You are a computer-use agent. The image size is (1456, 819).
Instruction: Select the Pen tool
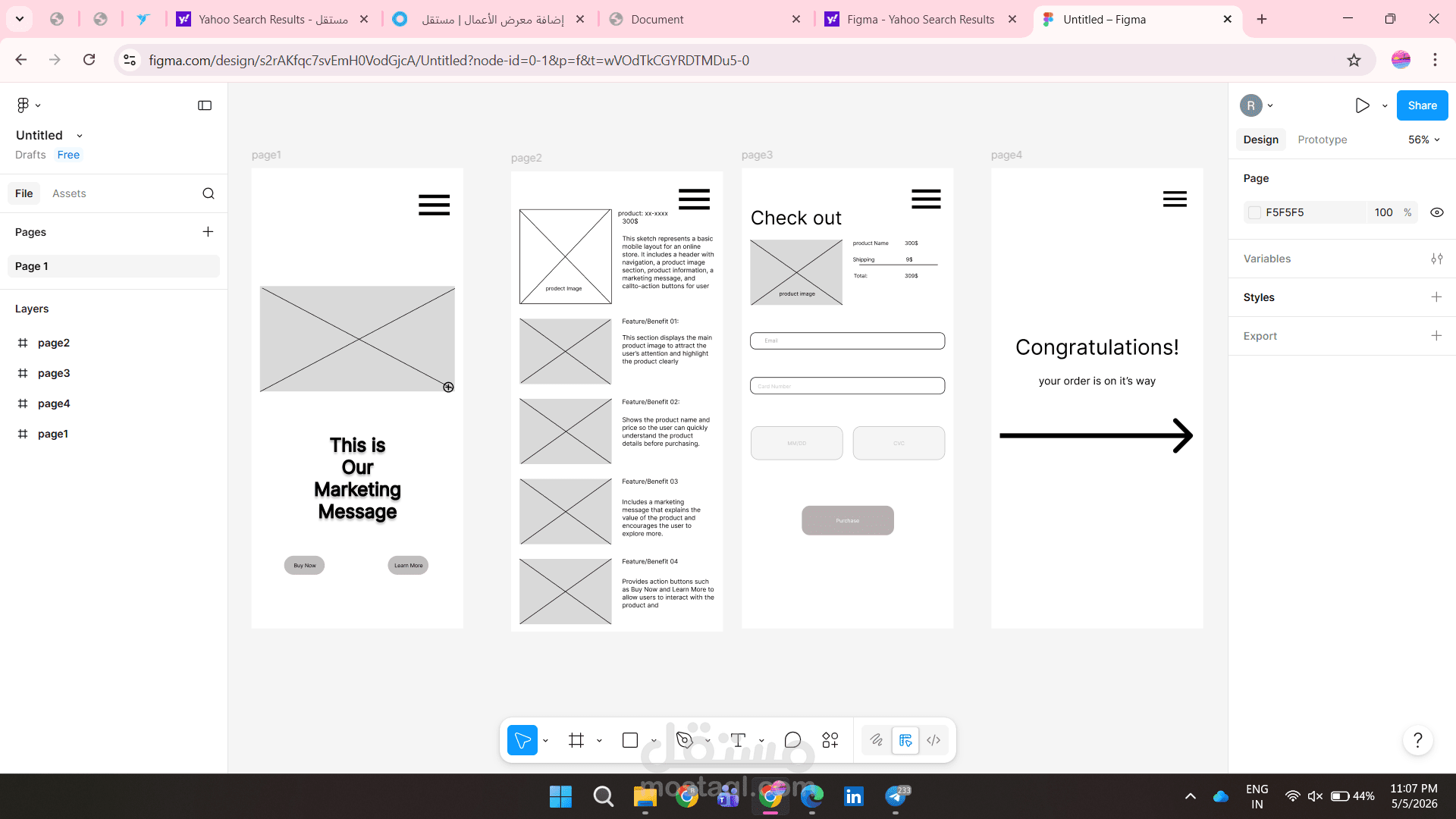click(x=684, y=740)
